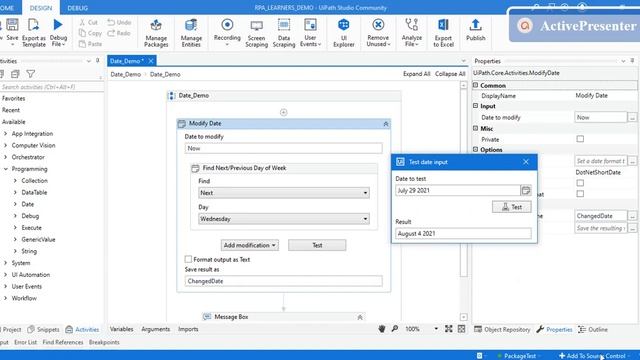
Task: Click Remove Unused
Action: pos(378,32)
